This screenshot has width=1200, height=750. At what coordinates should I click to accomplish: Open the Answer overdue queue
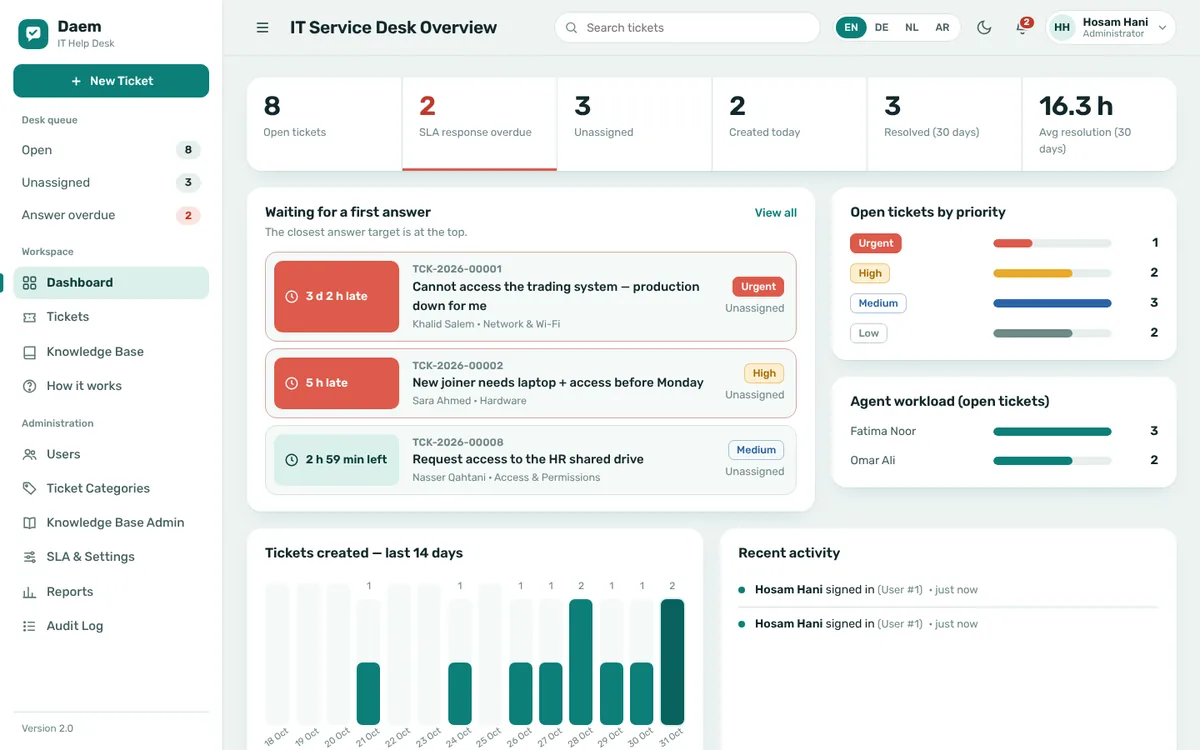111,215
